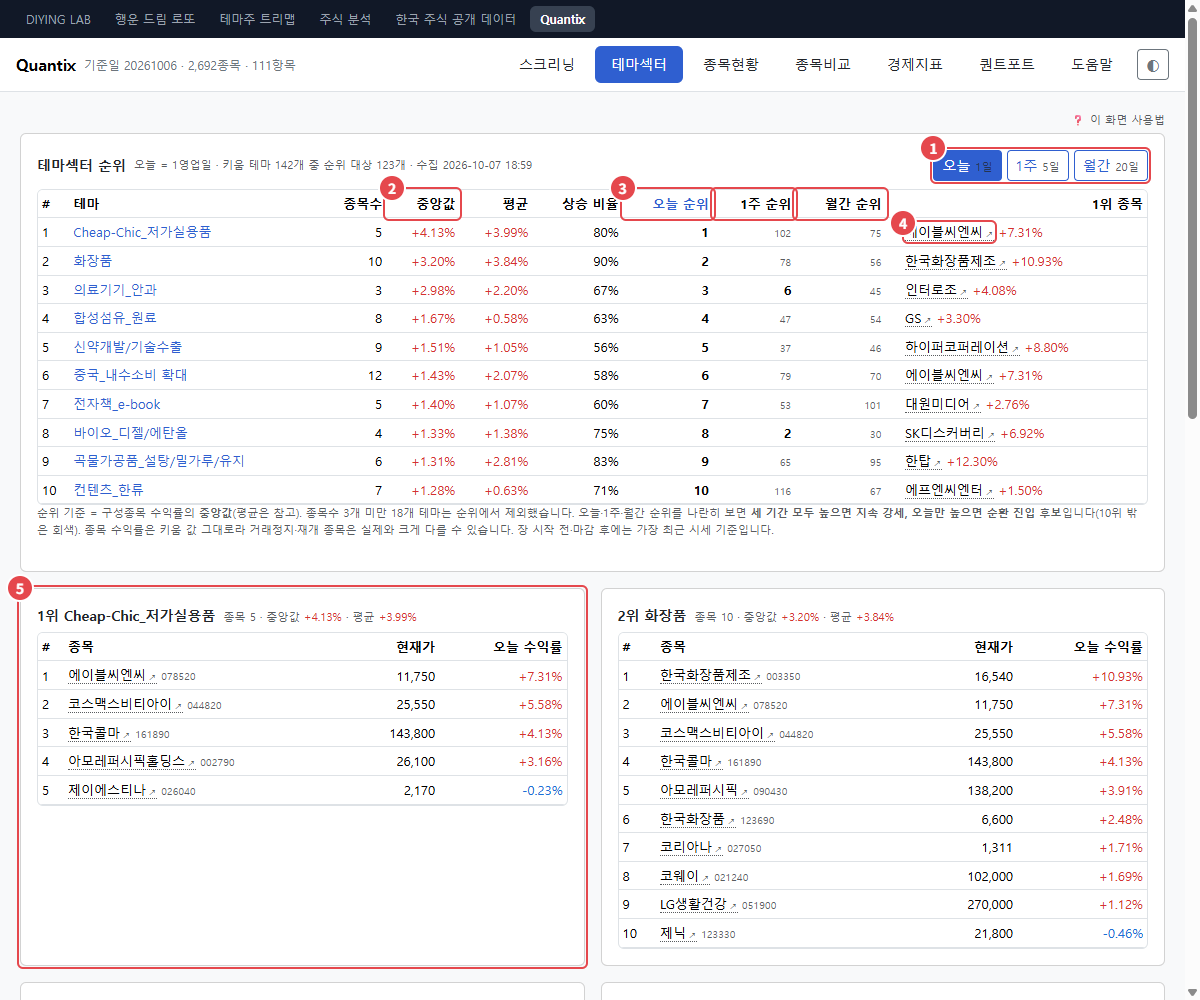Open the 화장품 theme in ranking table
The image size is (1200, 1000).
(x=92, y=261)
